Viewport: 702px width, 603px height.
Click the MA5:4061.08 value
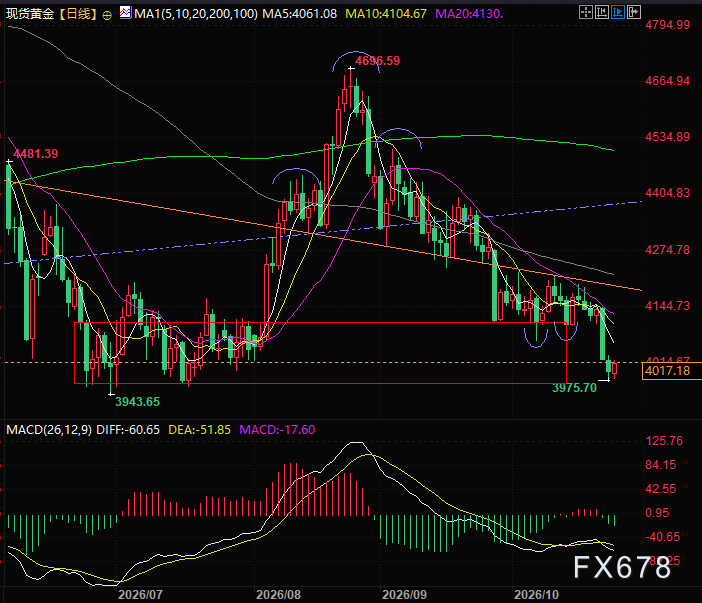[300, 14]
